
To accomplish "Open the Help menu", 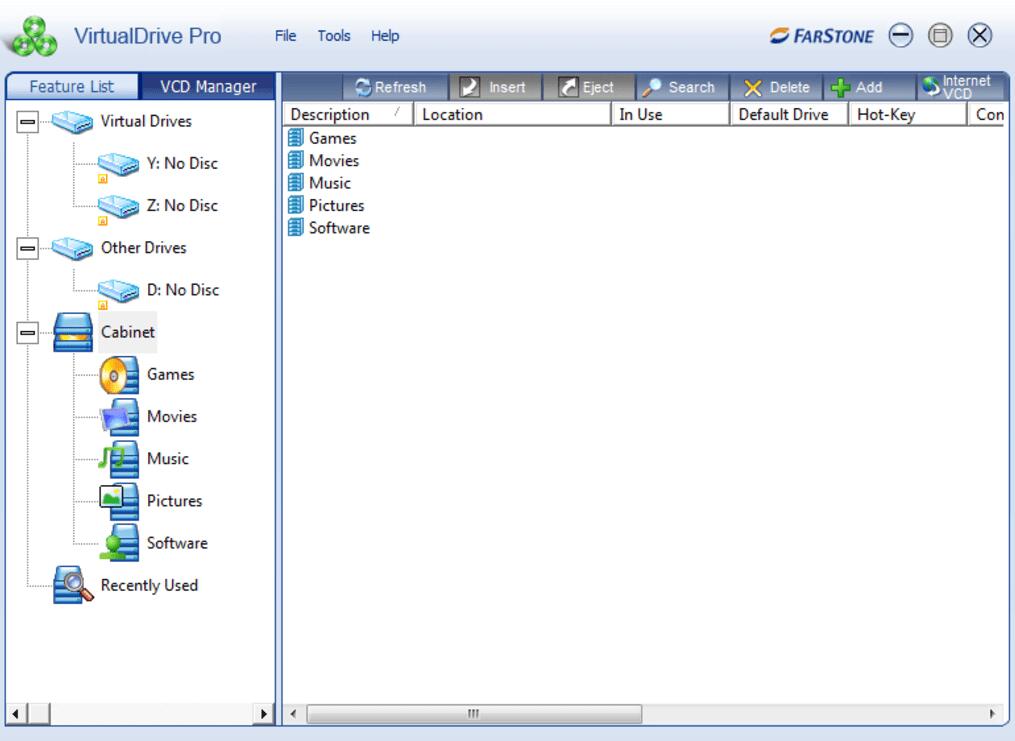I will coord(385,36).
